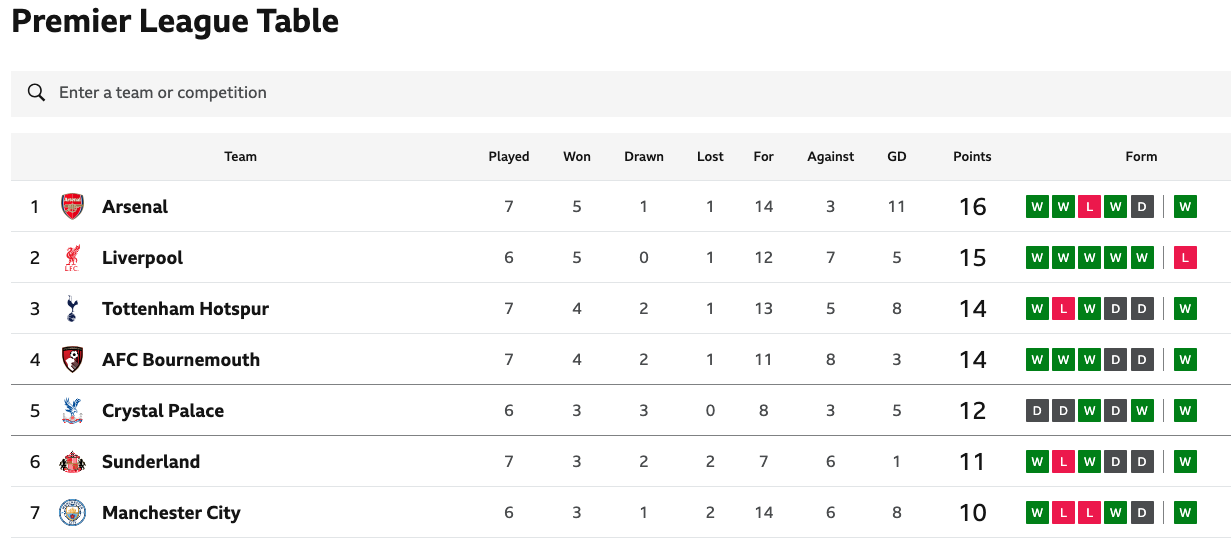Click the AFC Bournemouth crest

[72, 360]
